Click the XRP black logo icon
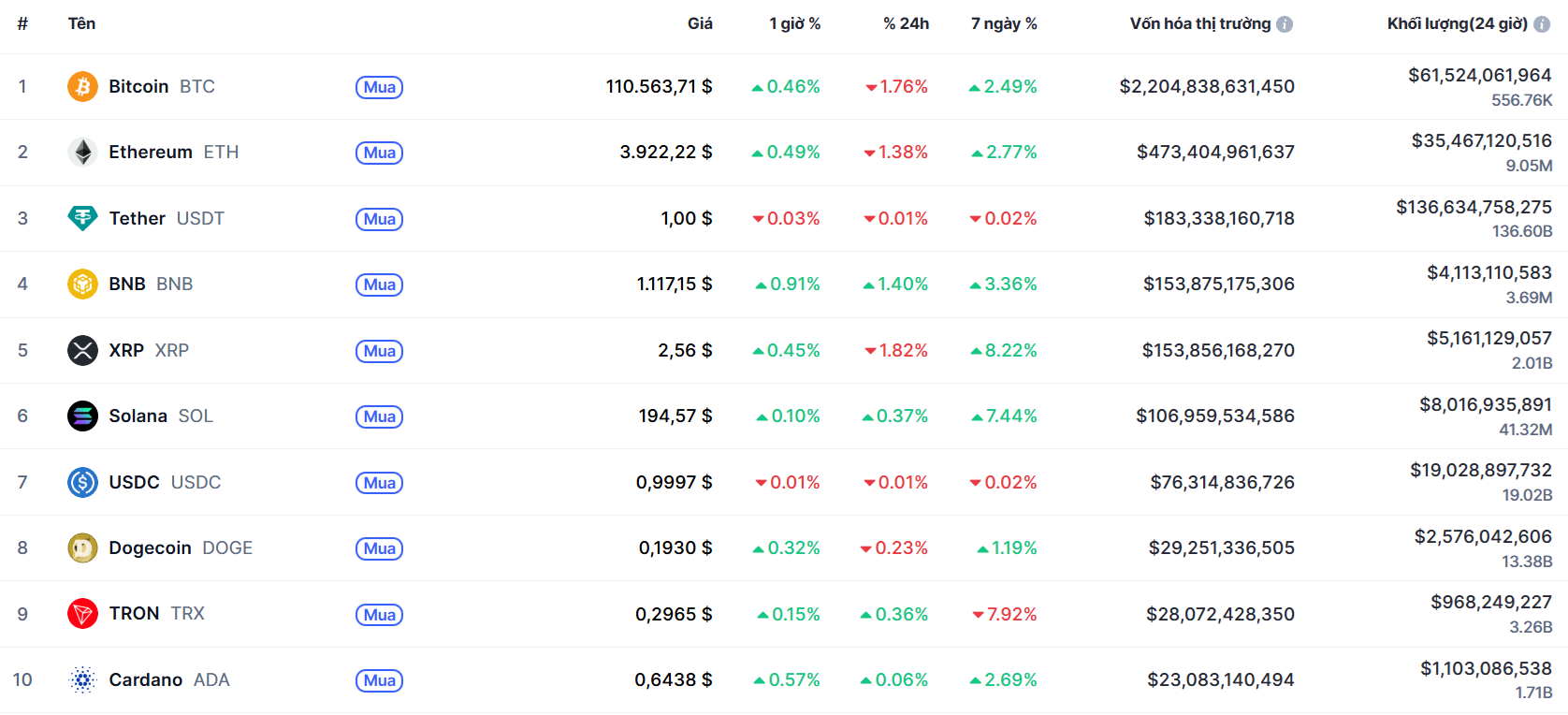The height and width of the screenshot is (715, 1568). pyautogui.click(x=82, y=350)
